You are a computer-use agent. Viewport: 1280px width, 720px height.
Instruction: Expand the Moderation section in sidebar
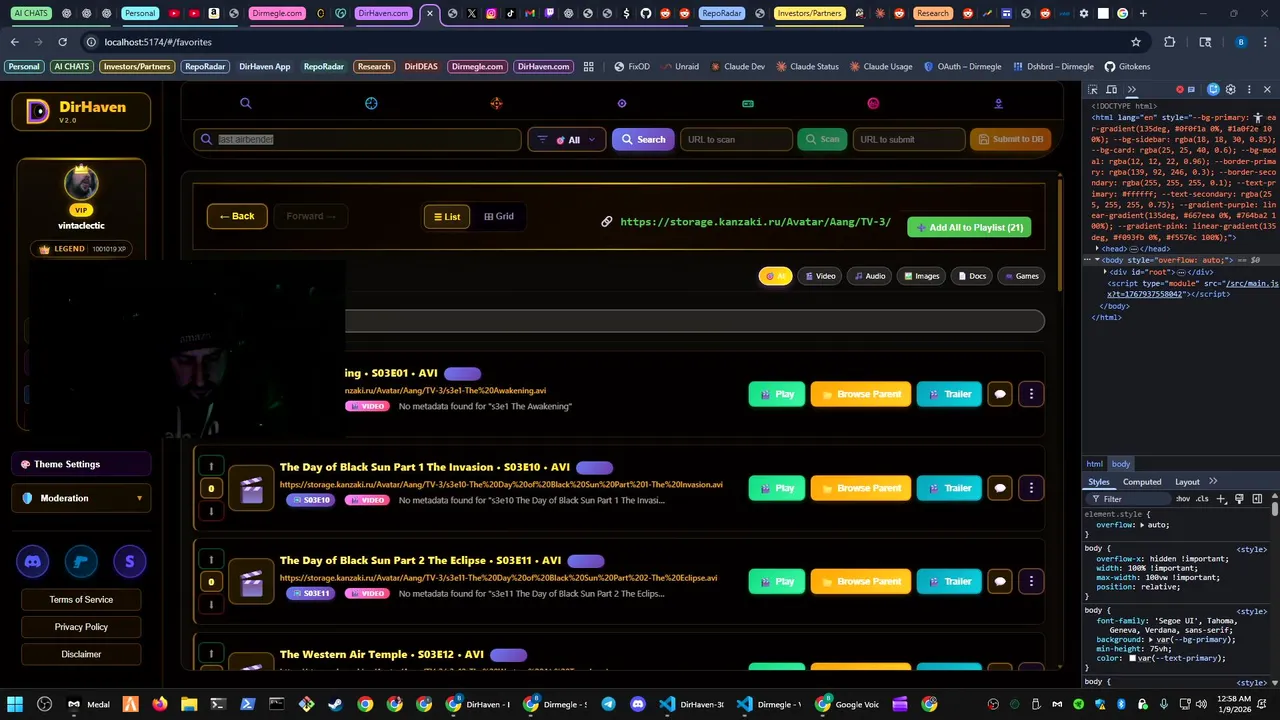[81, 498]
